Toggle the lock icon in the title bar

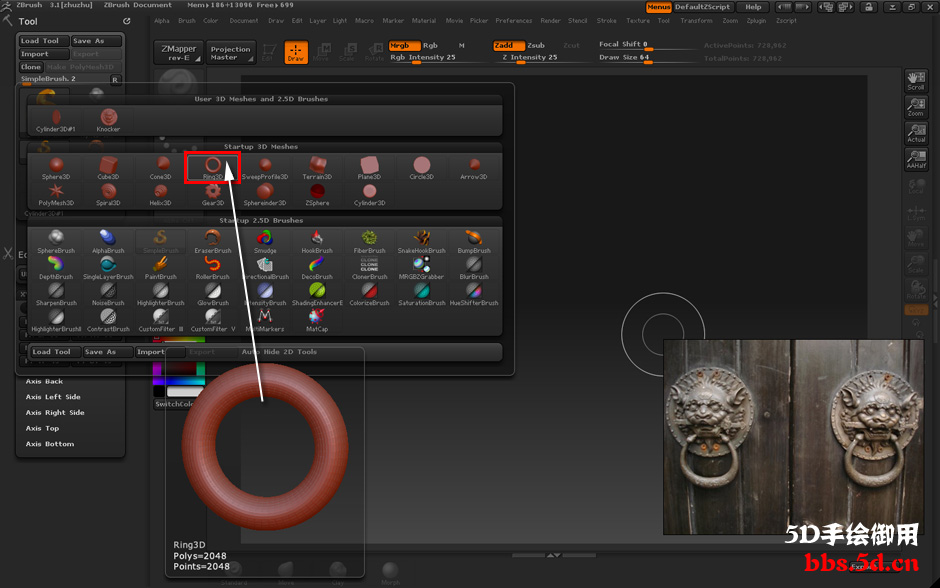[868, 7]
